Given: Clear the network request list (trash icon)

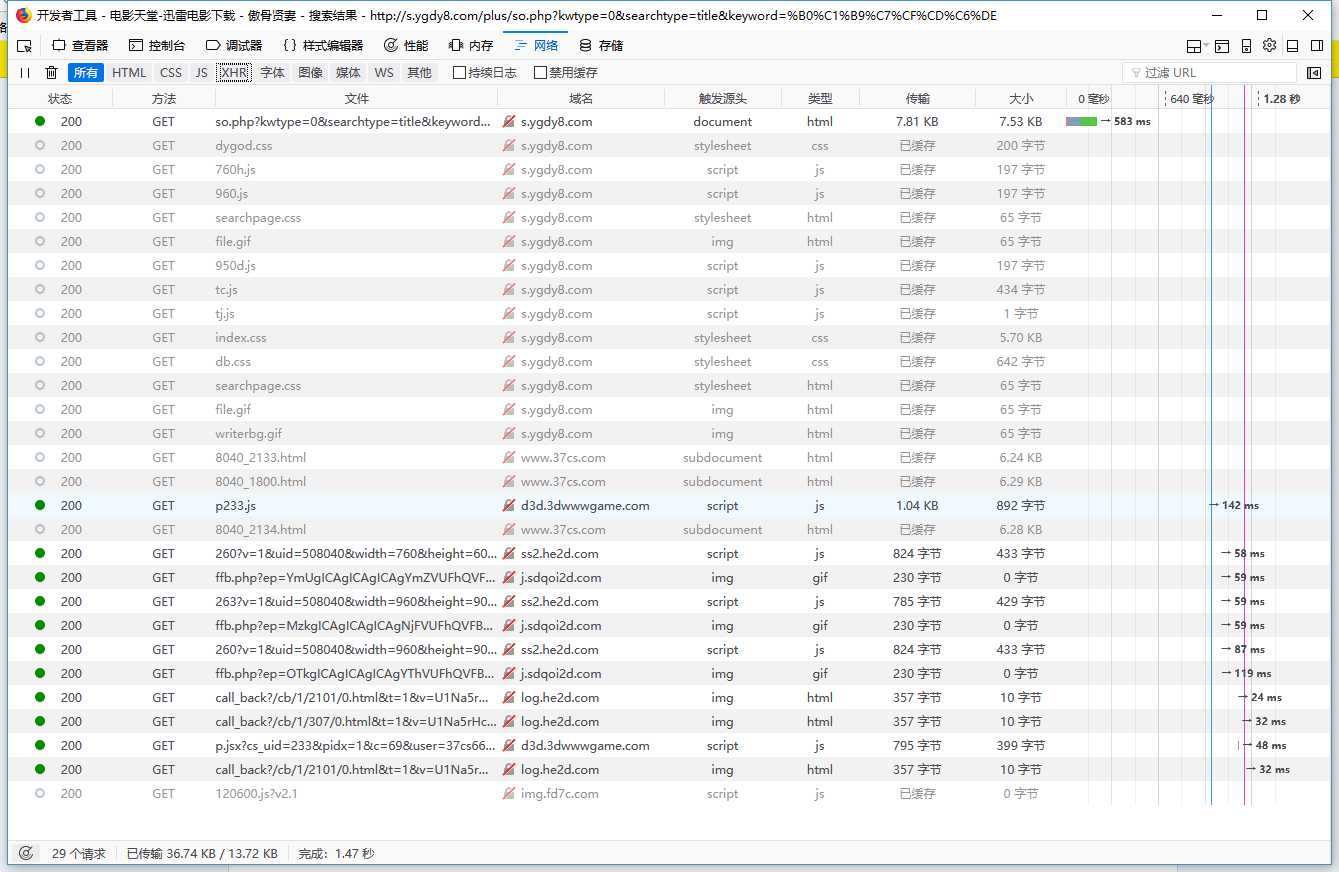Looking at the screenshot, I should point(51,73).
